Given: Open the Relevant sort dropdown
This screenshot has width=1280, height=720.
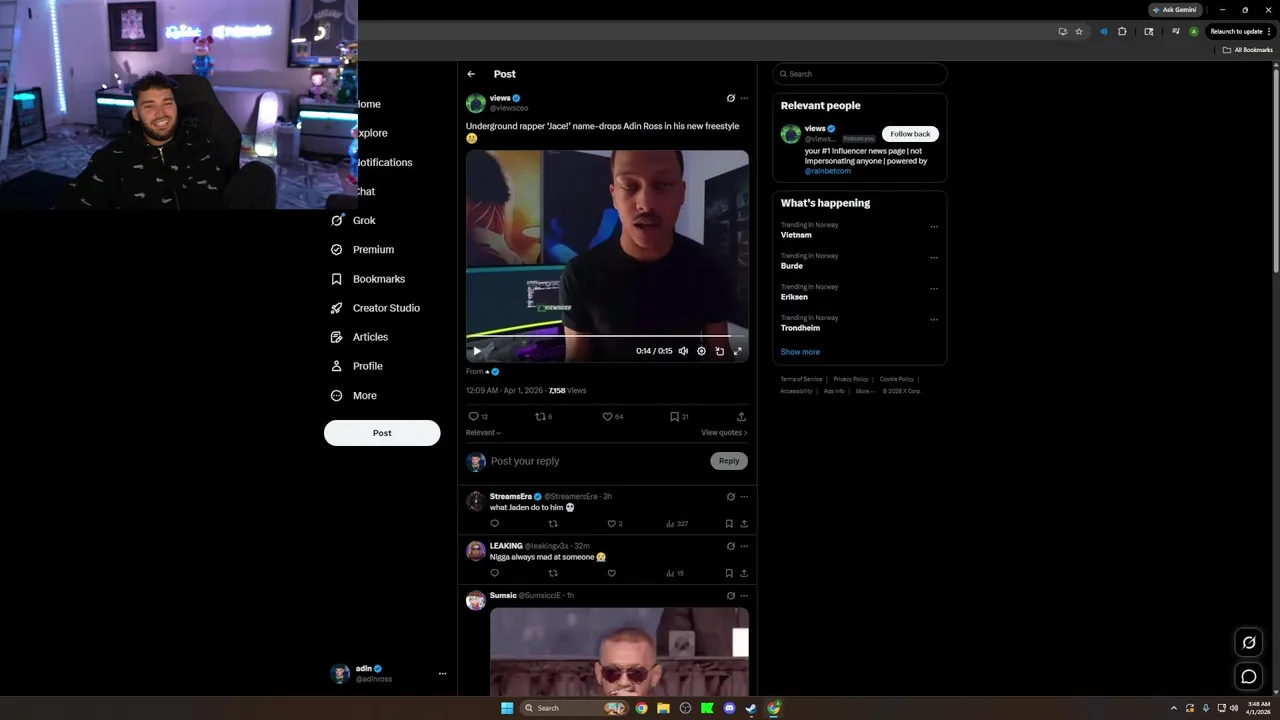Looking at the screenshot, I should (x=483, y=433).
